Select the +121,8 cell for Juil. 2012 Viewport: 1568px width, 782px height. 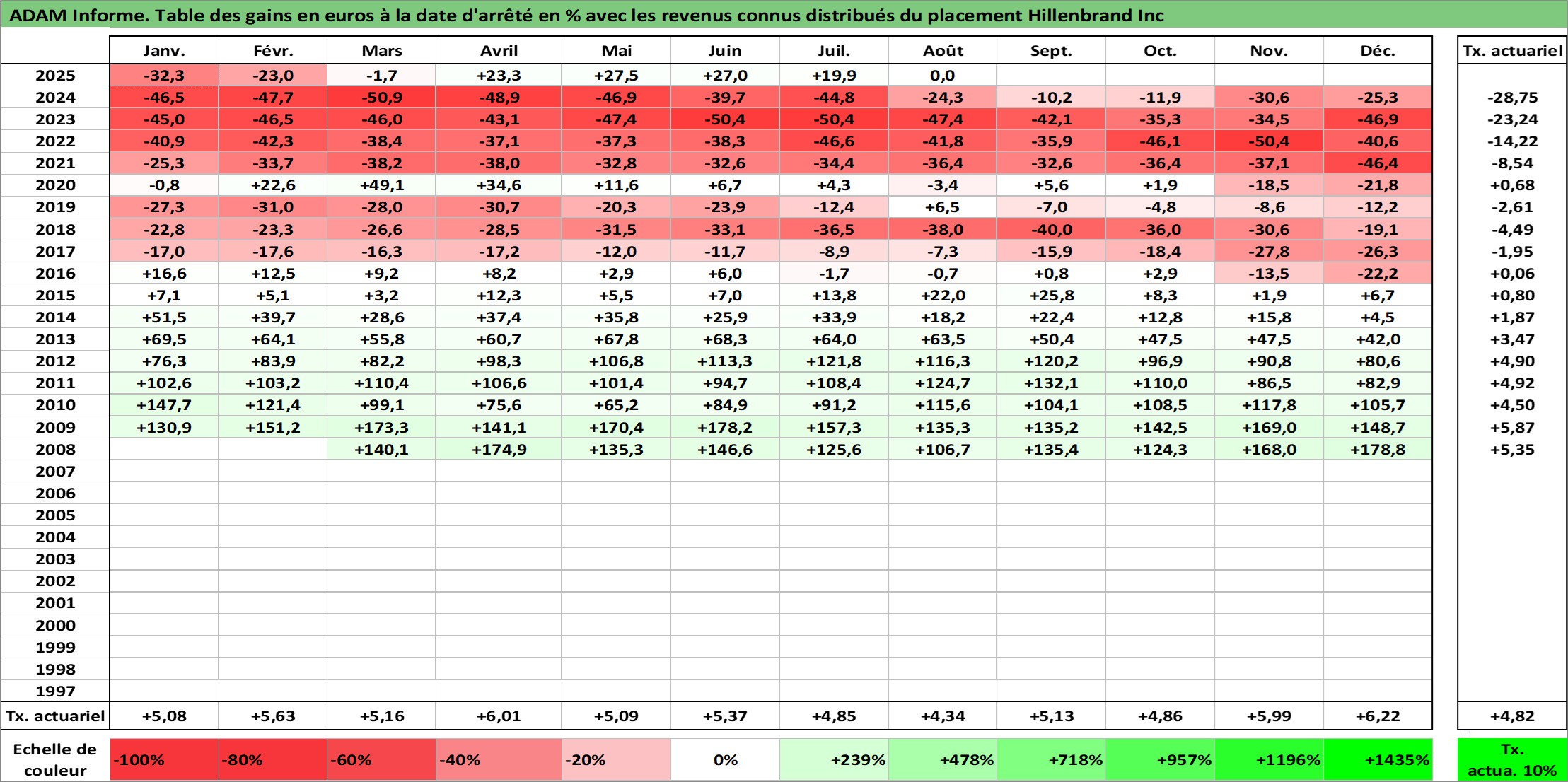tap(834, 361)
